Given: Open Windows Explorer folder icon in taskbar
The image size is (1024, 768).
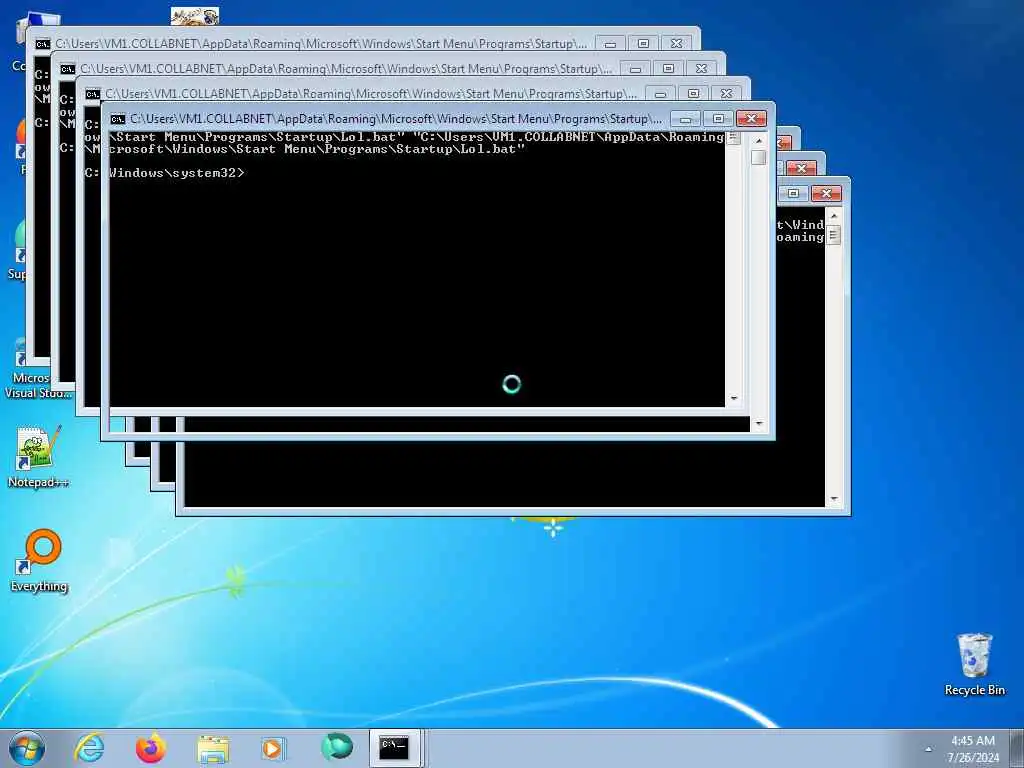Looking at the screenshot, I should pos(213,748).
